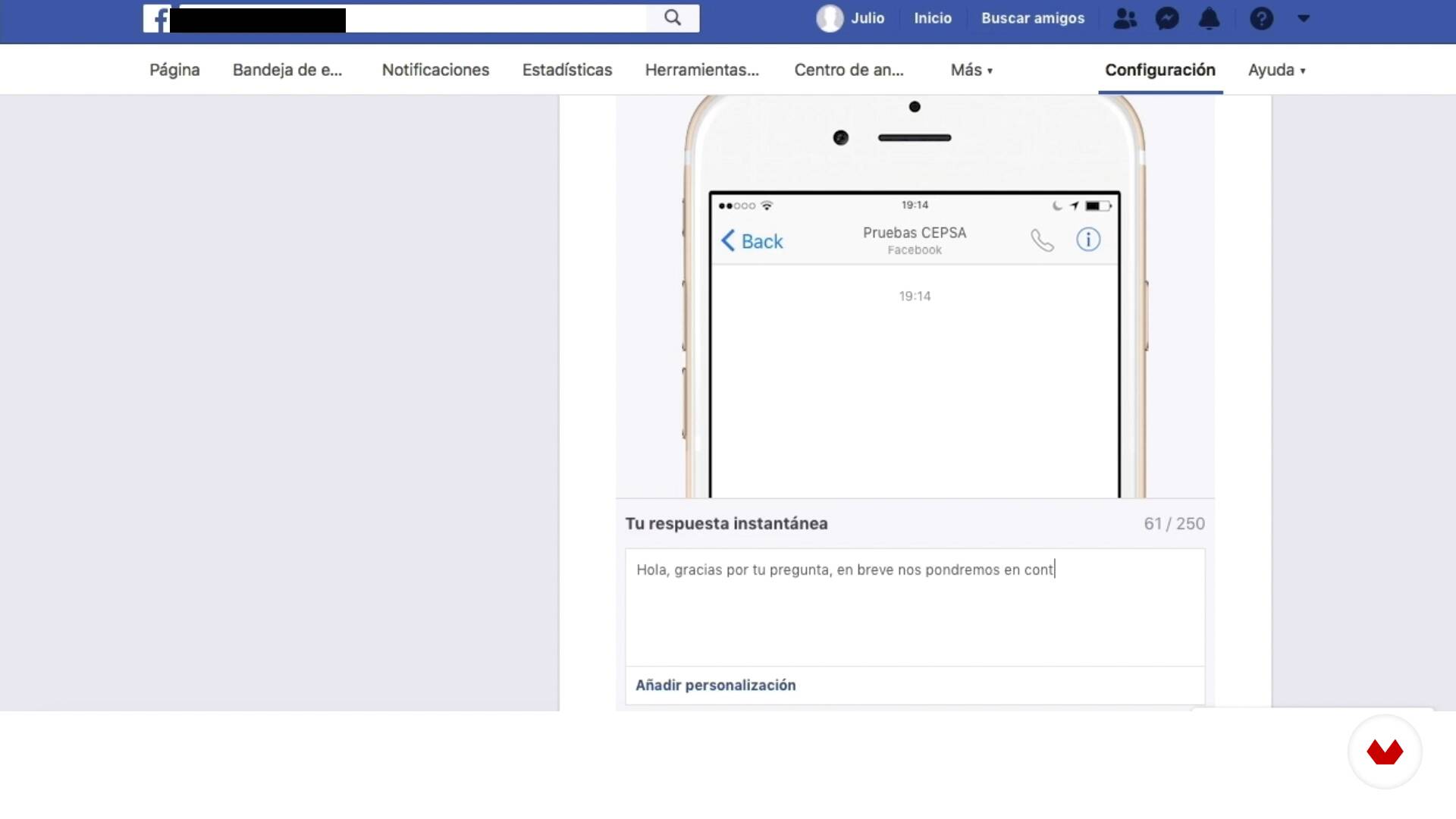This screenshot has height=819, width=1456.
Task: Go to Inicio
Action: tap(933, 18)
